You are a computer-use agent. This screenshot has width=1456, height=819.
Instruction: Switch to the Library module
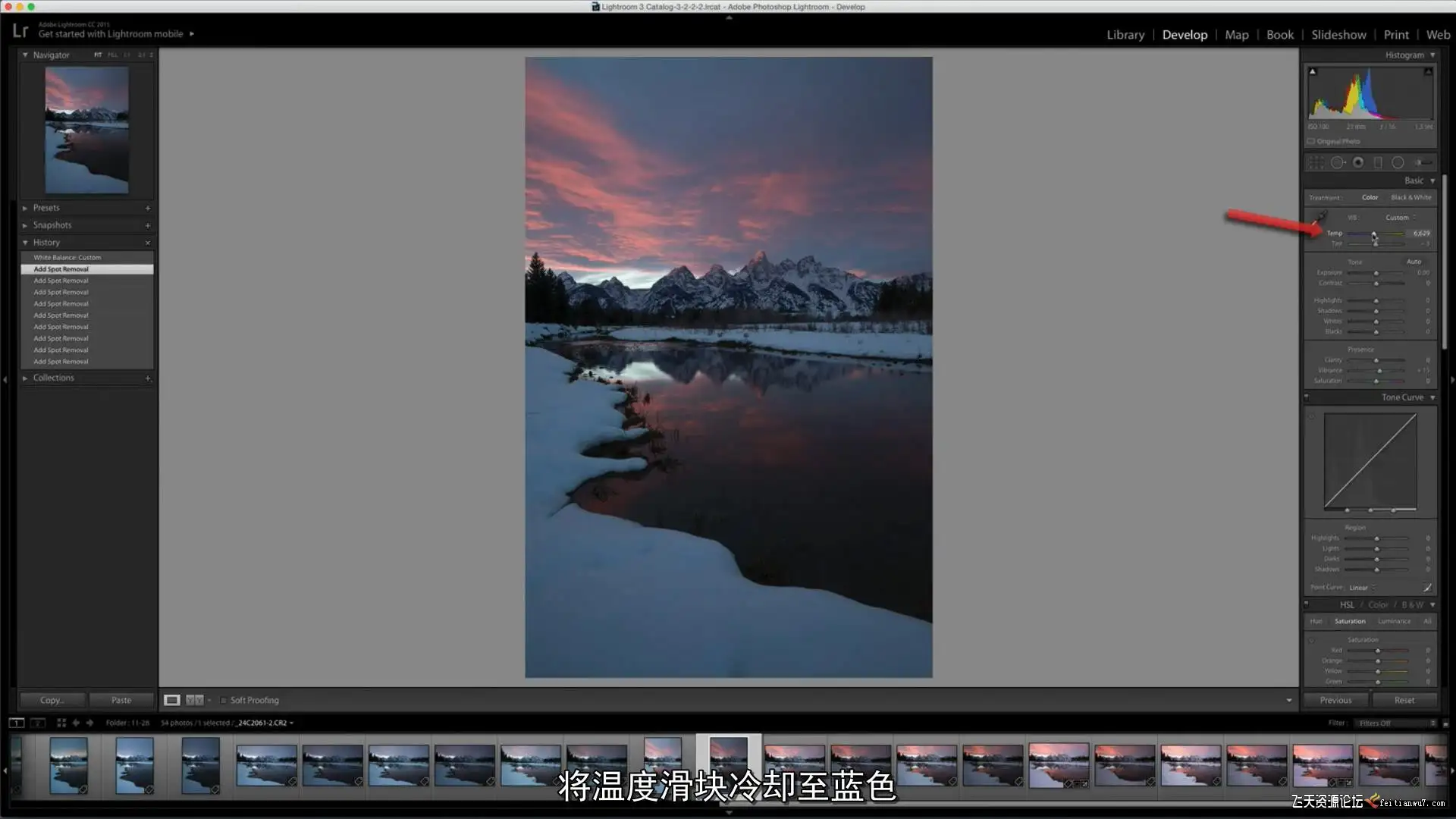[x=1125, y=35]
